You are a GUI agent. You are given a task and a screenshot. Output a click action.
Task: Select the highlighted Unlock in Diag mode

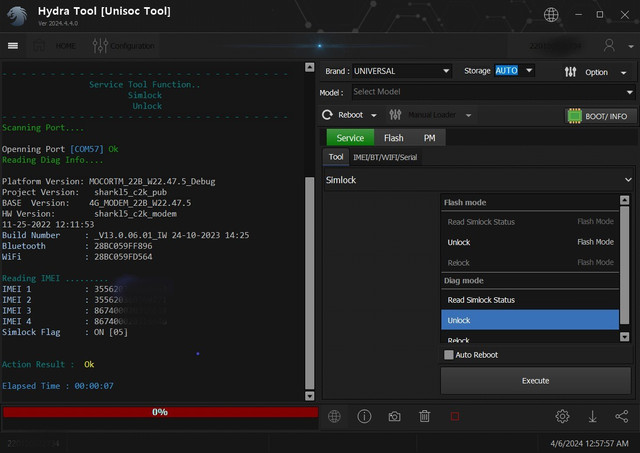[530, 320]
